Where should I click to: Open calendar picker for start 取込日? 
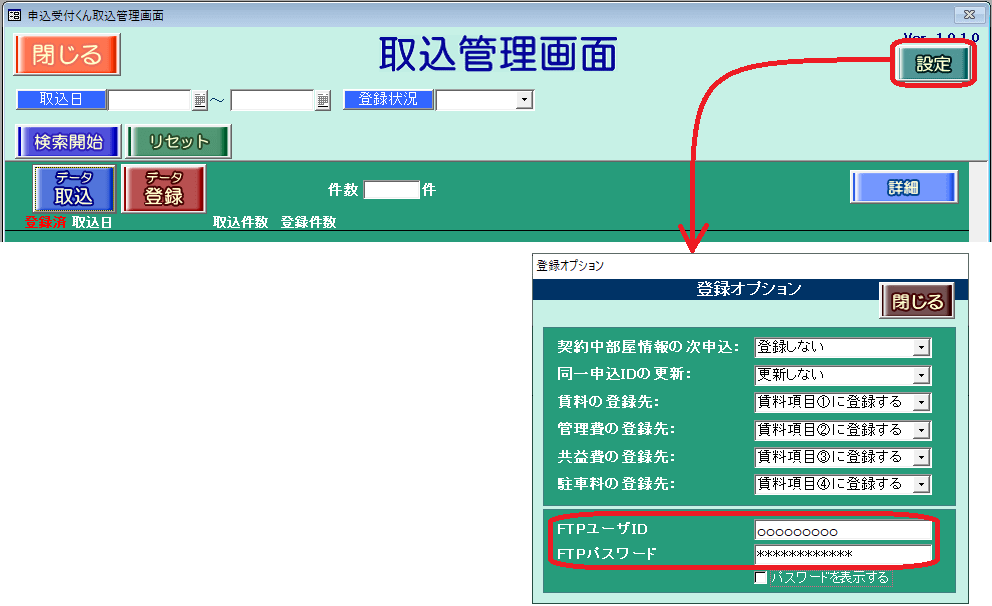click(x=200, y=100)
